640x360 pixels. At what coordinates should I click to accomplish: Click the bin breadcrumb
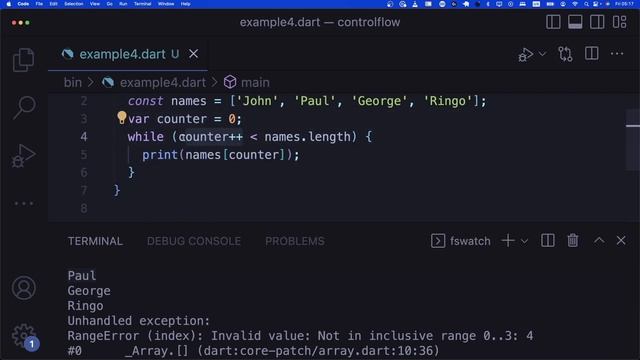tap(73, 82)
